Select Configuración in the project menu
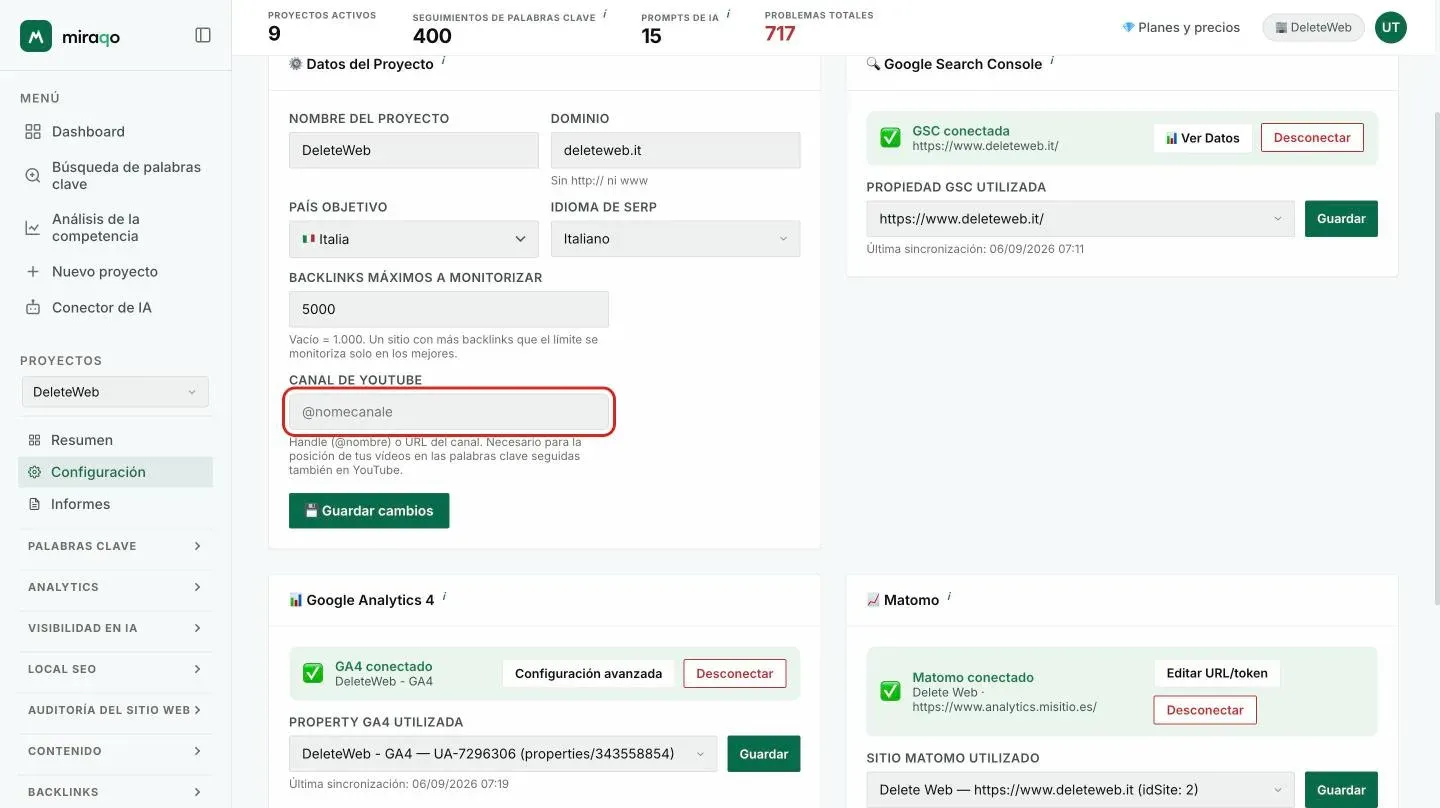This screenshot has width=1440, height=808. (x=115, y=472)
